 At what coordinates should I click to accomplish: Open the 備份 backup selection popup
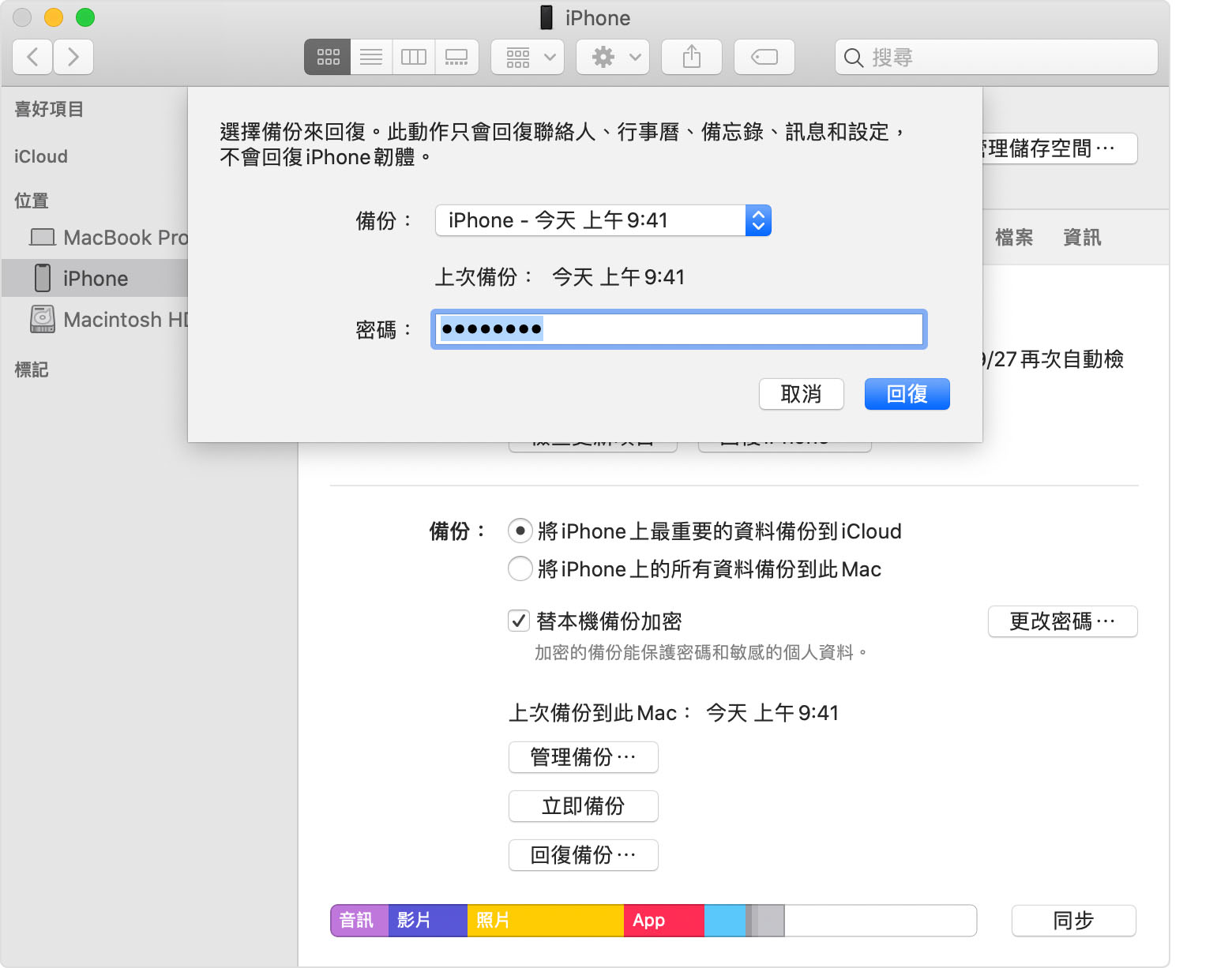coord(603,220)
